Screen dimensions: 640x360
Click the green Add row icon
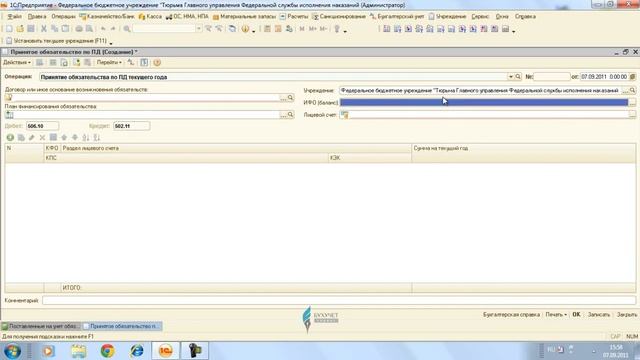[10, 138]
